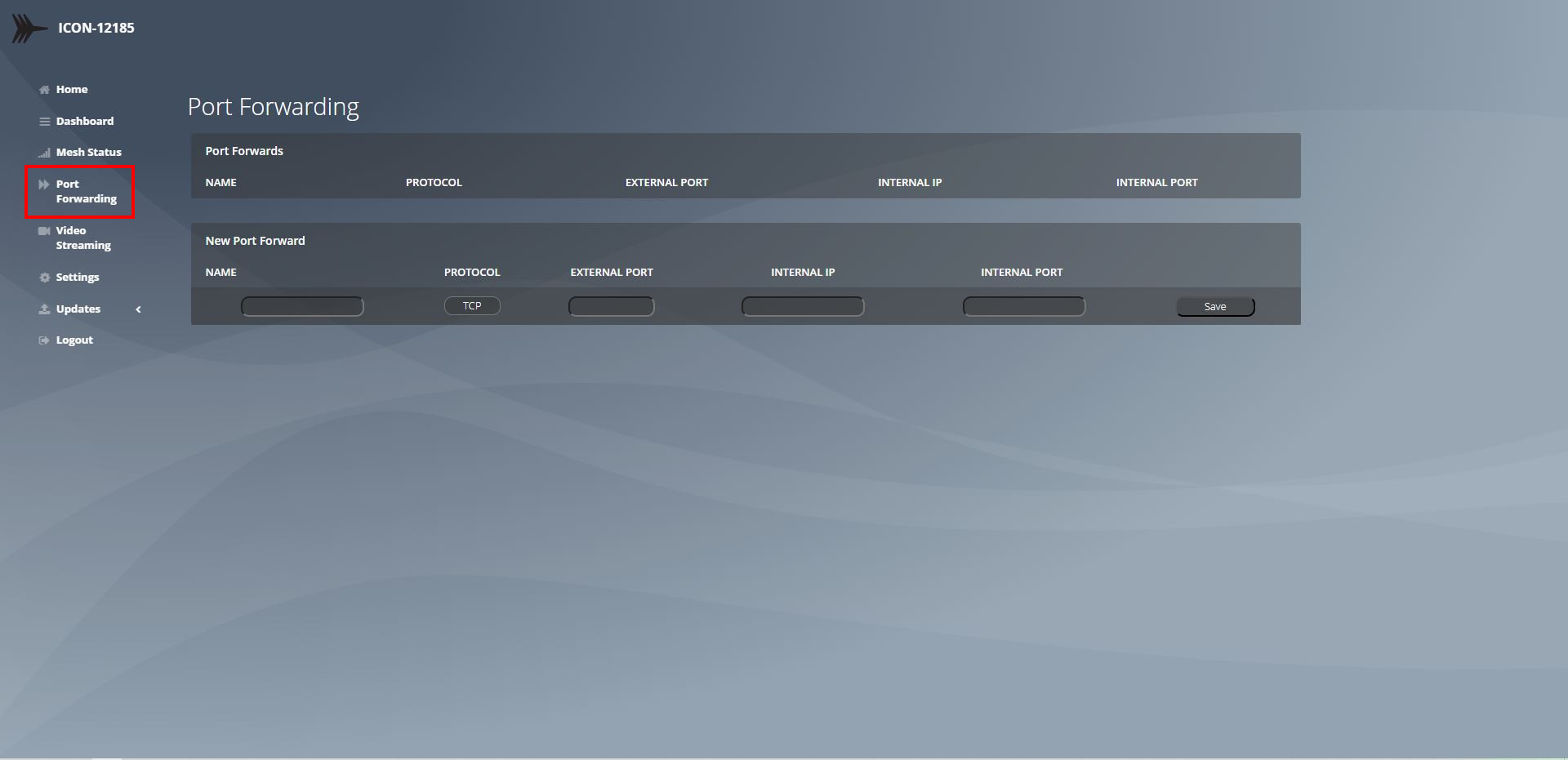Click the Video Streaming camera icon
Image resolution: width=1568 pixels, height=760 pixels.
click(x=44, y=231)
